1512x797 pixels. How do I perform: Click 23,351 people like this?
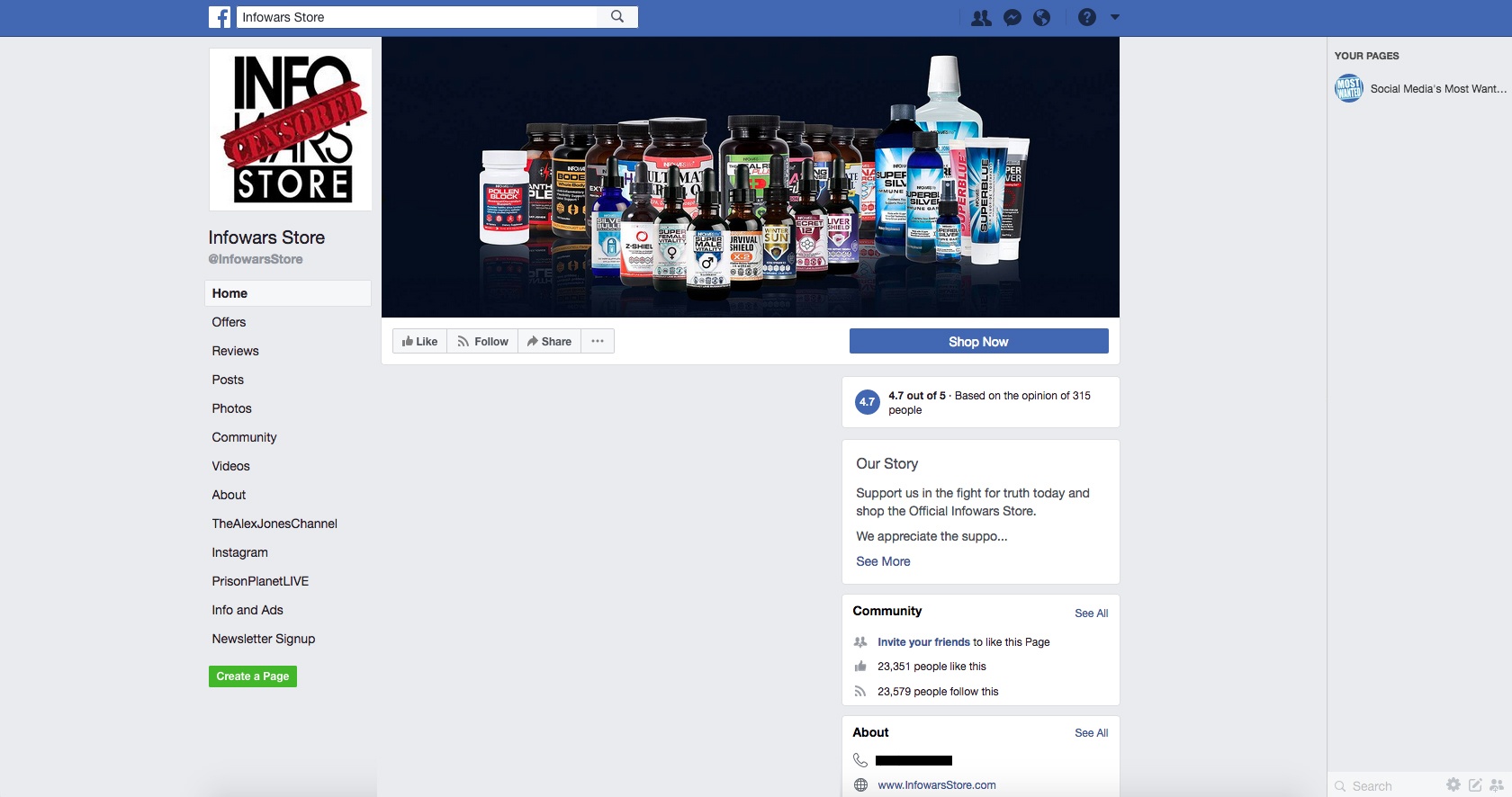[931, 667]
